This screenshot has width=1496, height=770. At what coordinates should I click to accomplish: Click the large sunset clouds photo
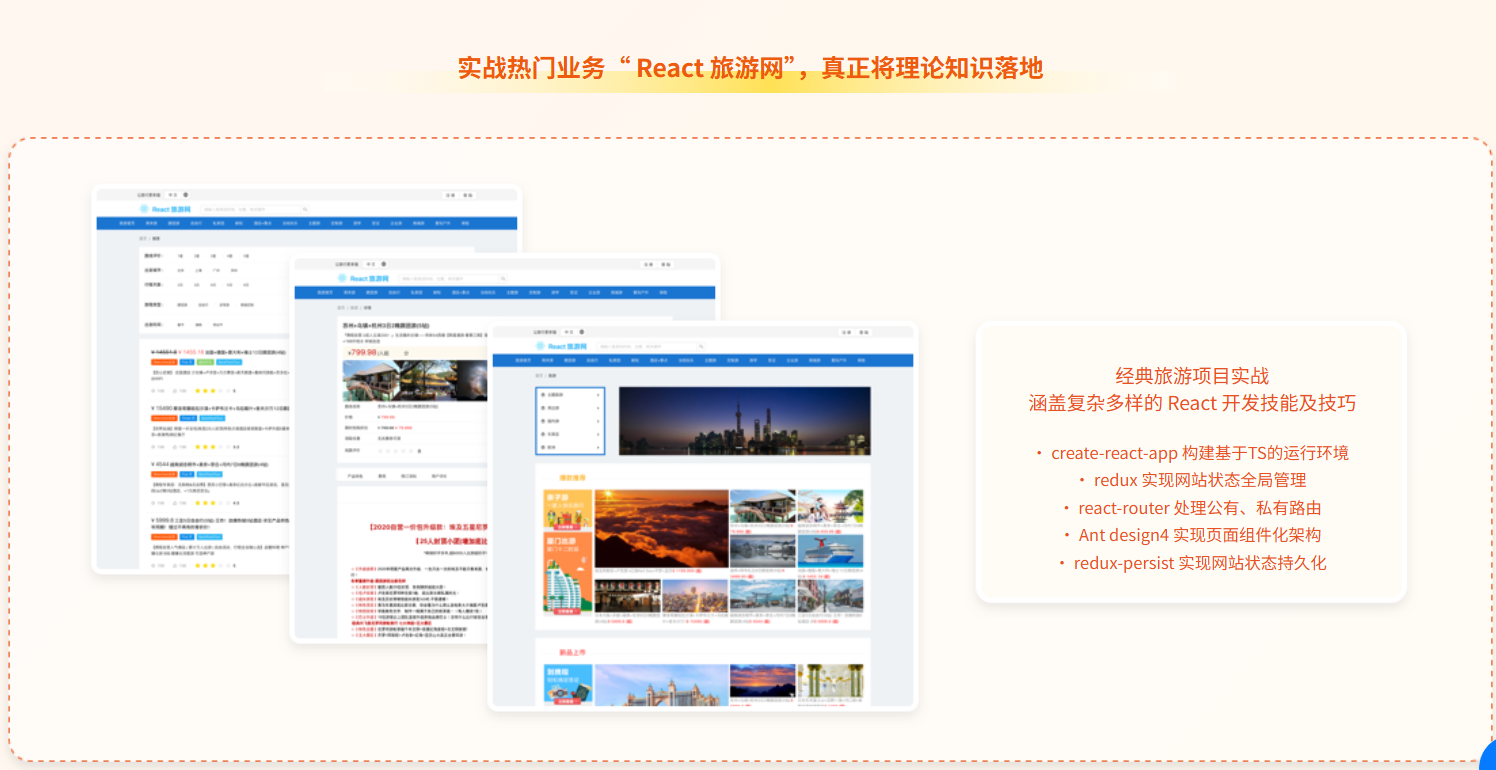pyautogui.click(x=661, y=529)
